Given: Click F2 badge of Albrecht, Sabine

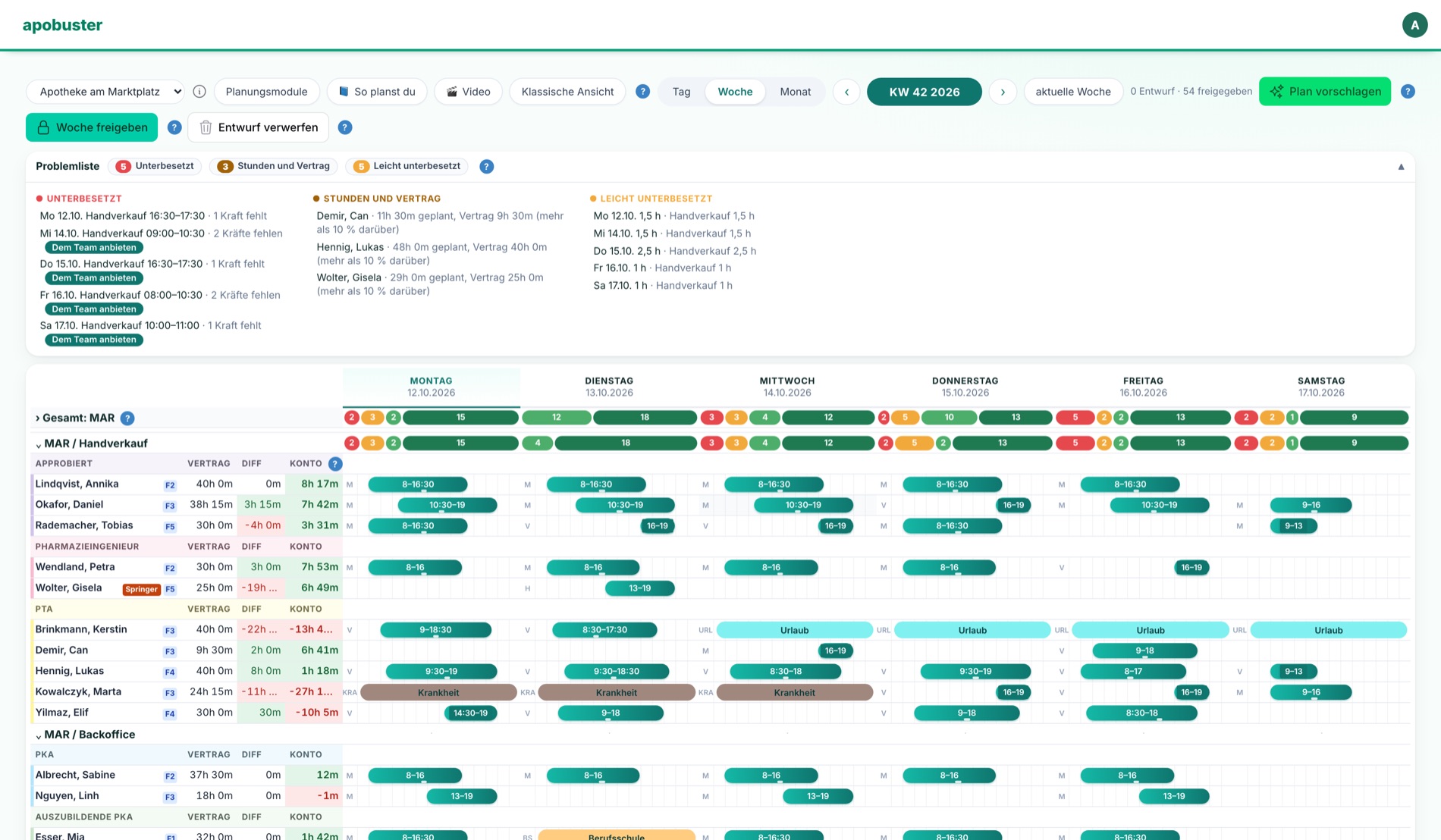Looking at the screenshot, I should [170, 776].
